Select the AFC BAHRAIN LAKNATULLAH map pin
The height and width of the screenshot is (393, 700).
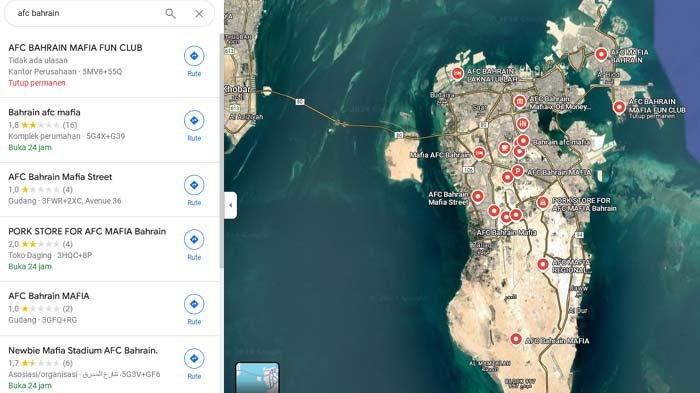pyautogui.click(x=457, y=73)
